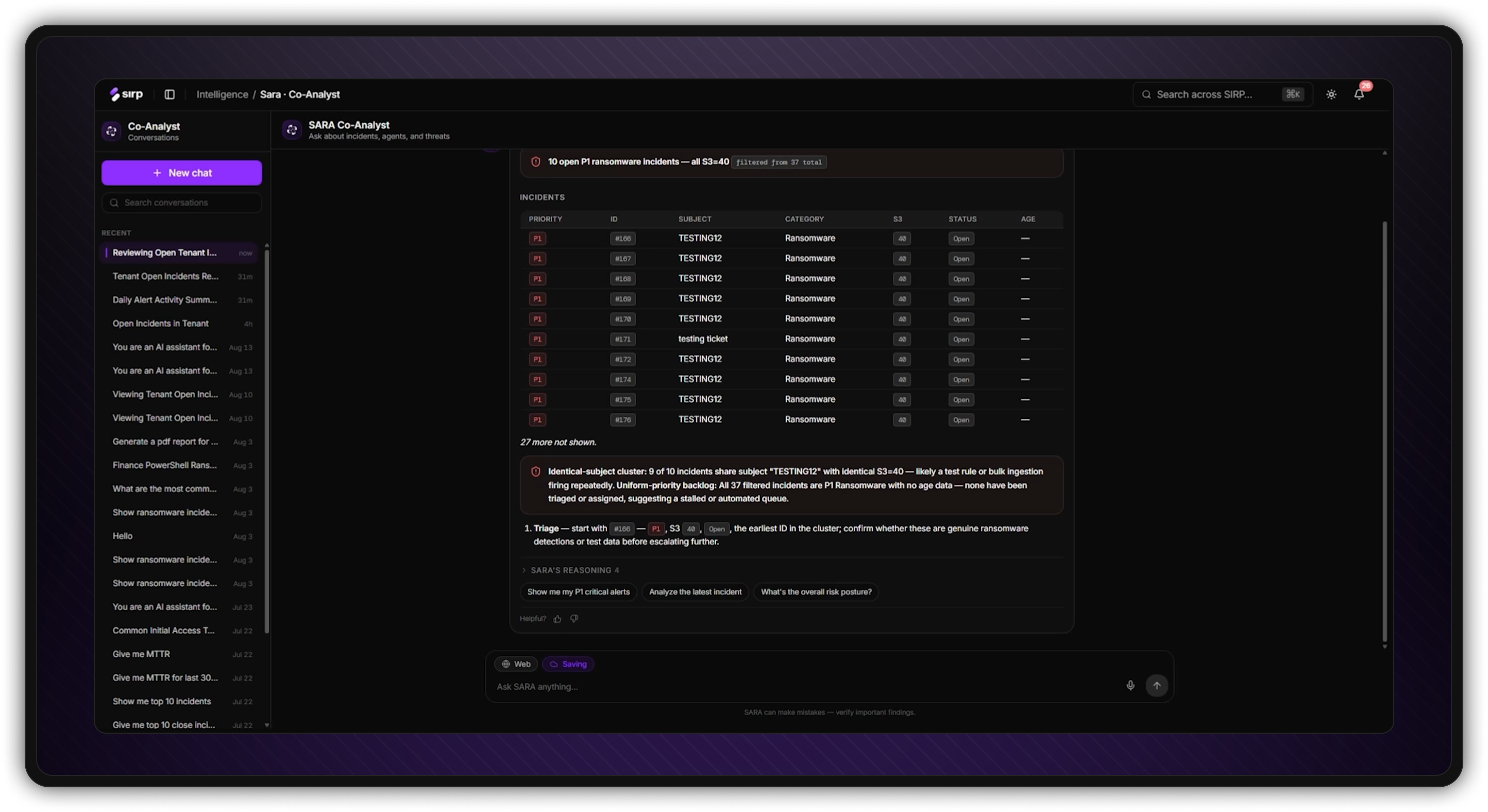Click AGE column header
Screen dimensions: 1488x812
click(1027, 219)
